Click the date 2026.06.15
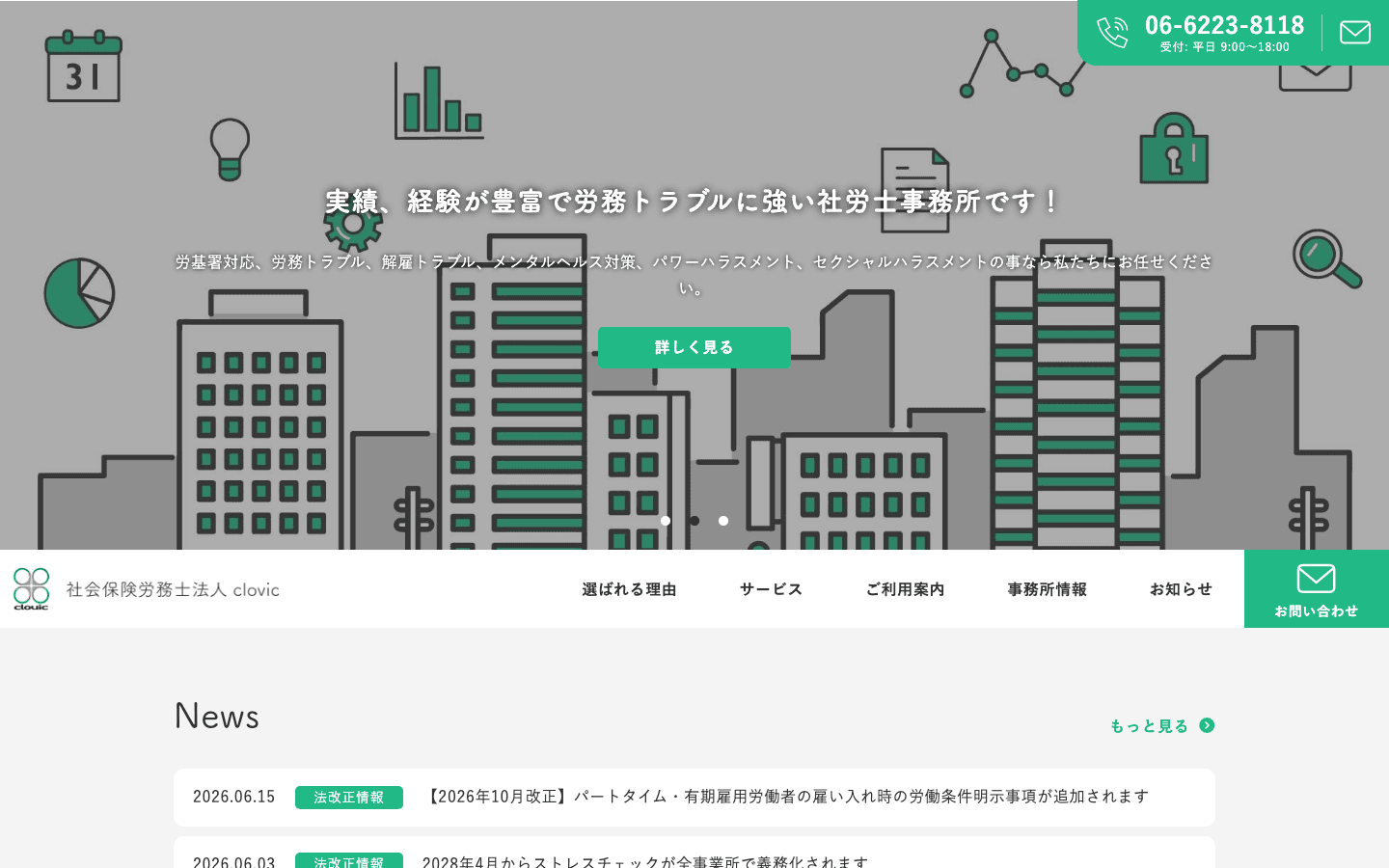 234,797
